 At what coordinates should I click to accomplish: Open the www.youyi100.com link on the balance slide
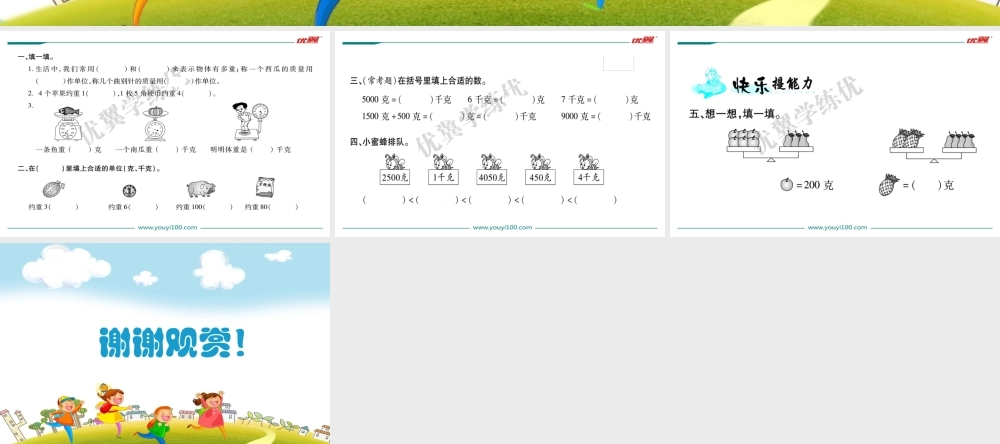[837, 227]
